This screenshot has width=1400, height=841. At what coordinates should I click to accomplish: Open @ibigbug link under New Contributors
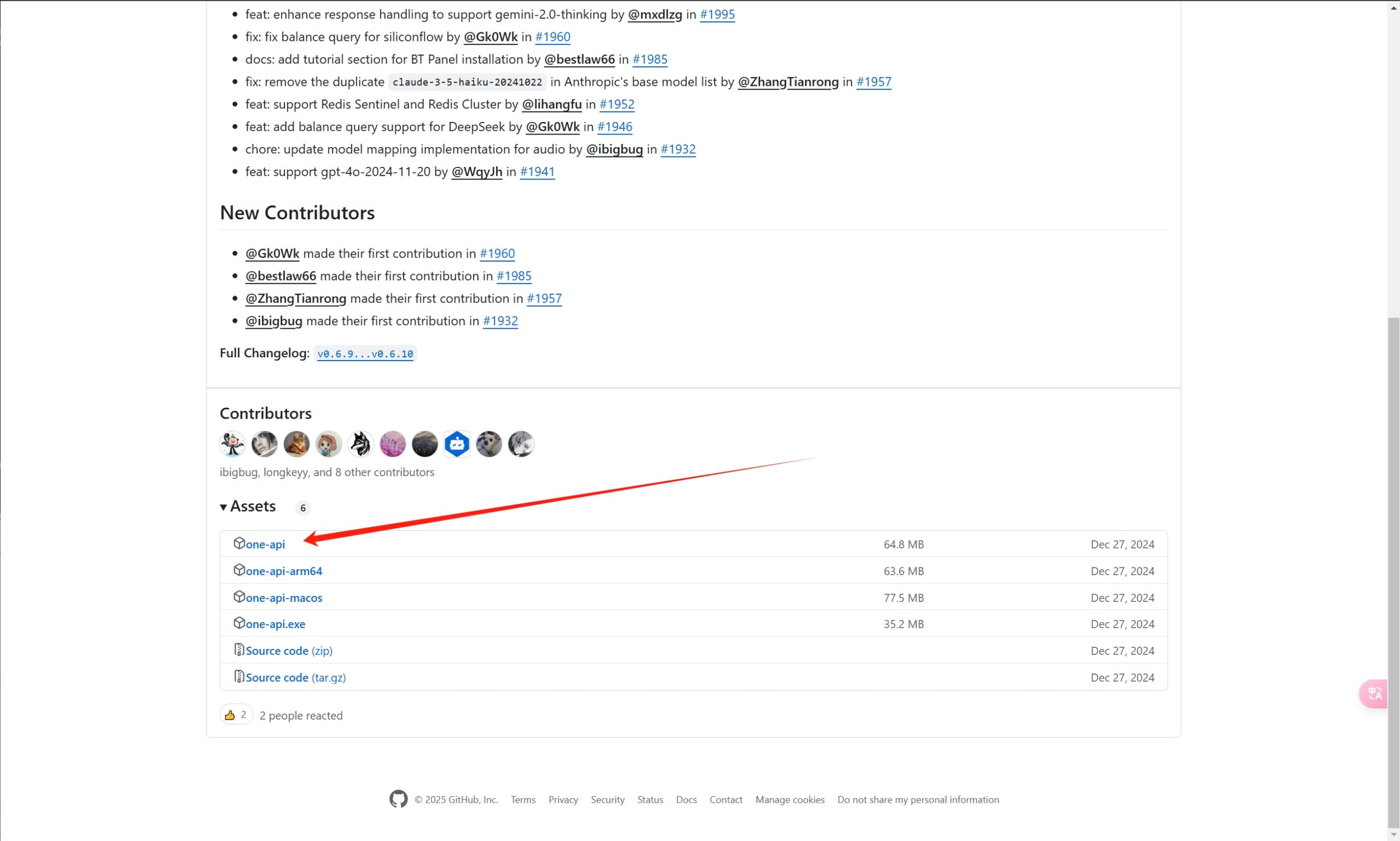273,321
